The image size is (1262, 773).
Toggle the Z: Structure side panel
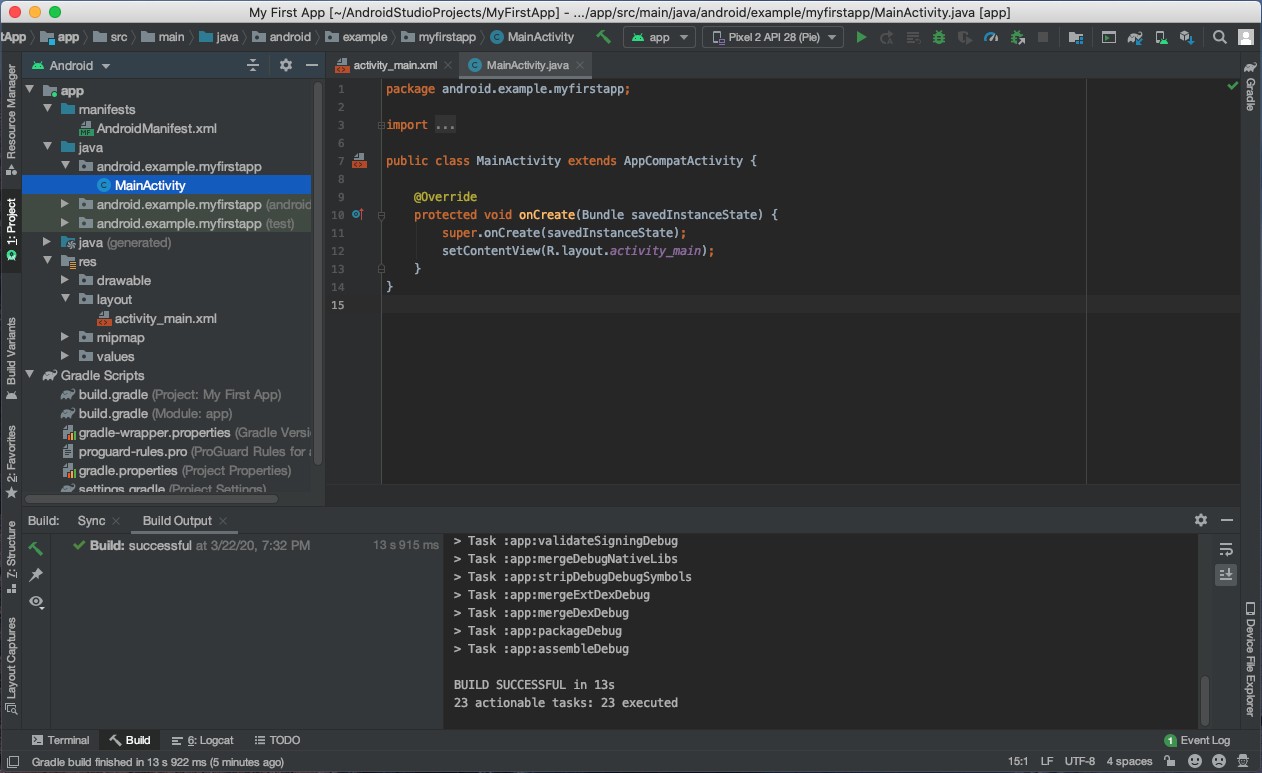(x=11, y=557)
